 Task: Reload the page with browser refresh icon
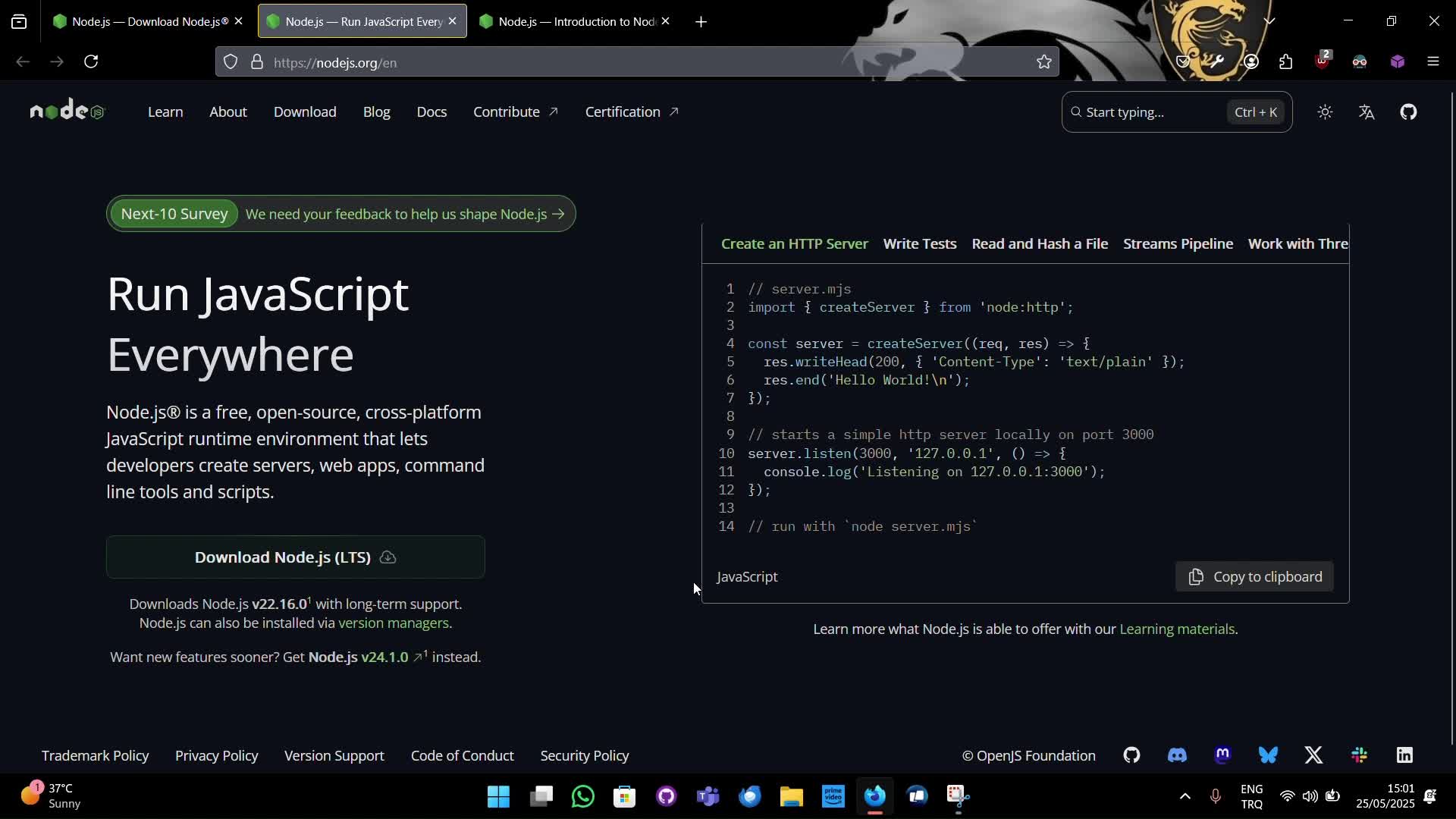pyautogui.click(x=91, y=61)
